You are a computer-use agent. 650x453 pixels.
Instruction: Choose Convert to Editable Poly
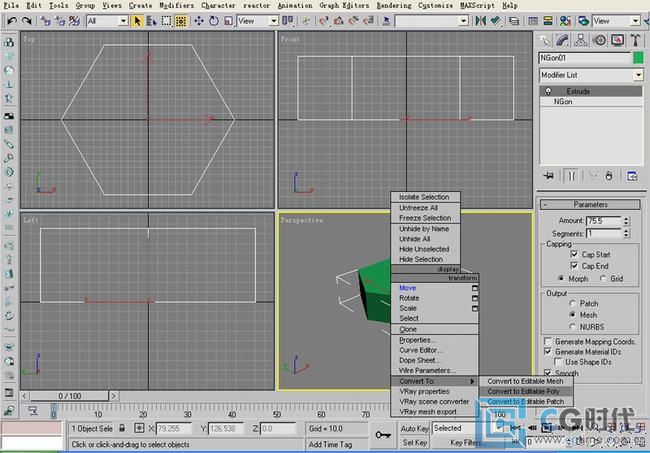click(x=526, y=391)
